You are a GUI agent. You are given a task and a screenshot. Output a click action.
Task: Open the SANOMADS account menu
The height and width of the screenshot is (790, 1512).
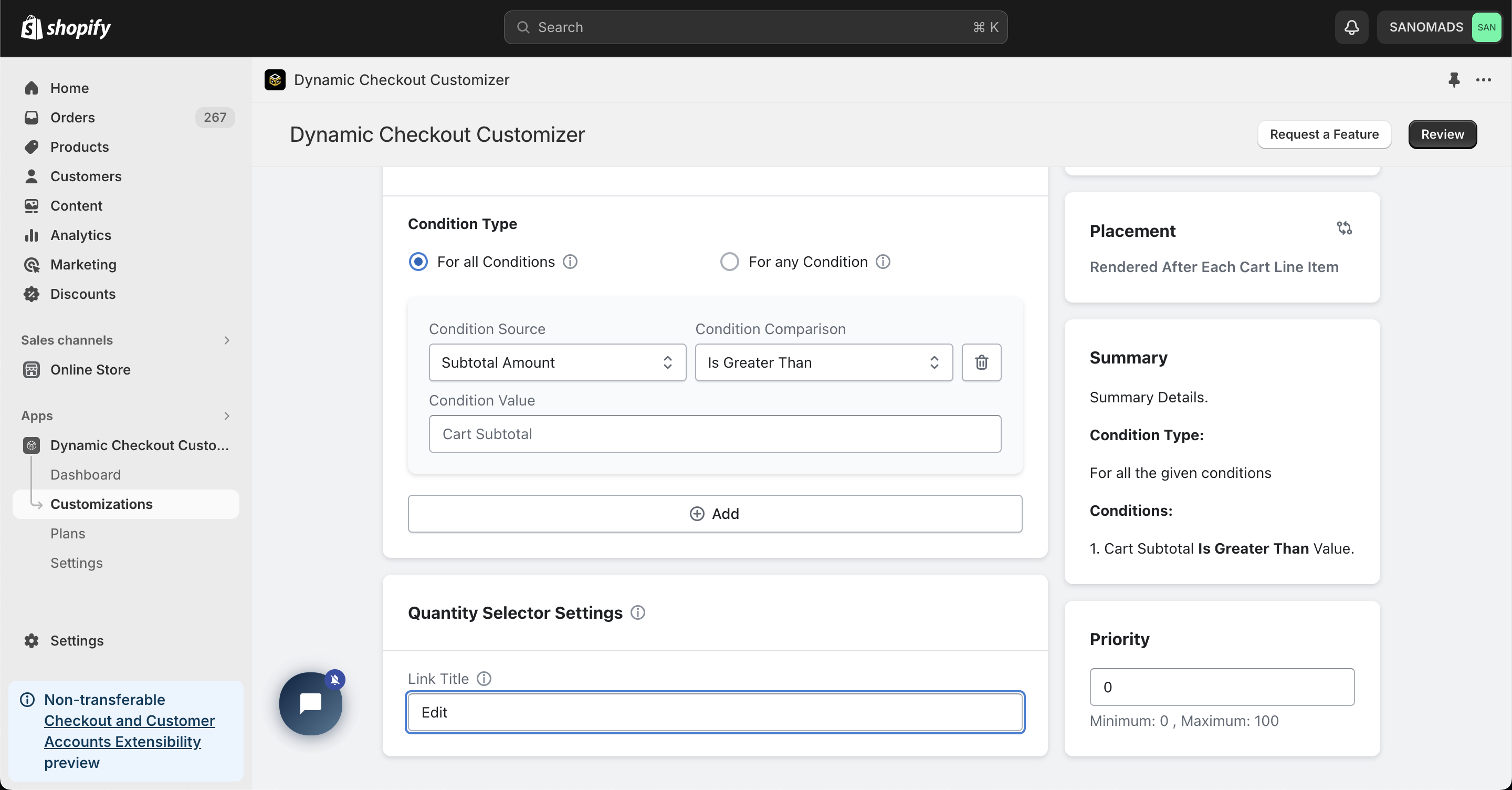pyautogui.click(x=1439, y=27)
